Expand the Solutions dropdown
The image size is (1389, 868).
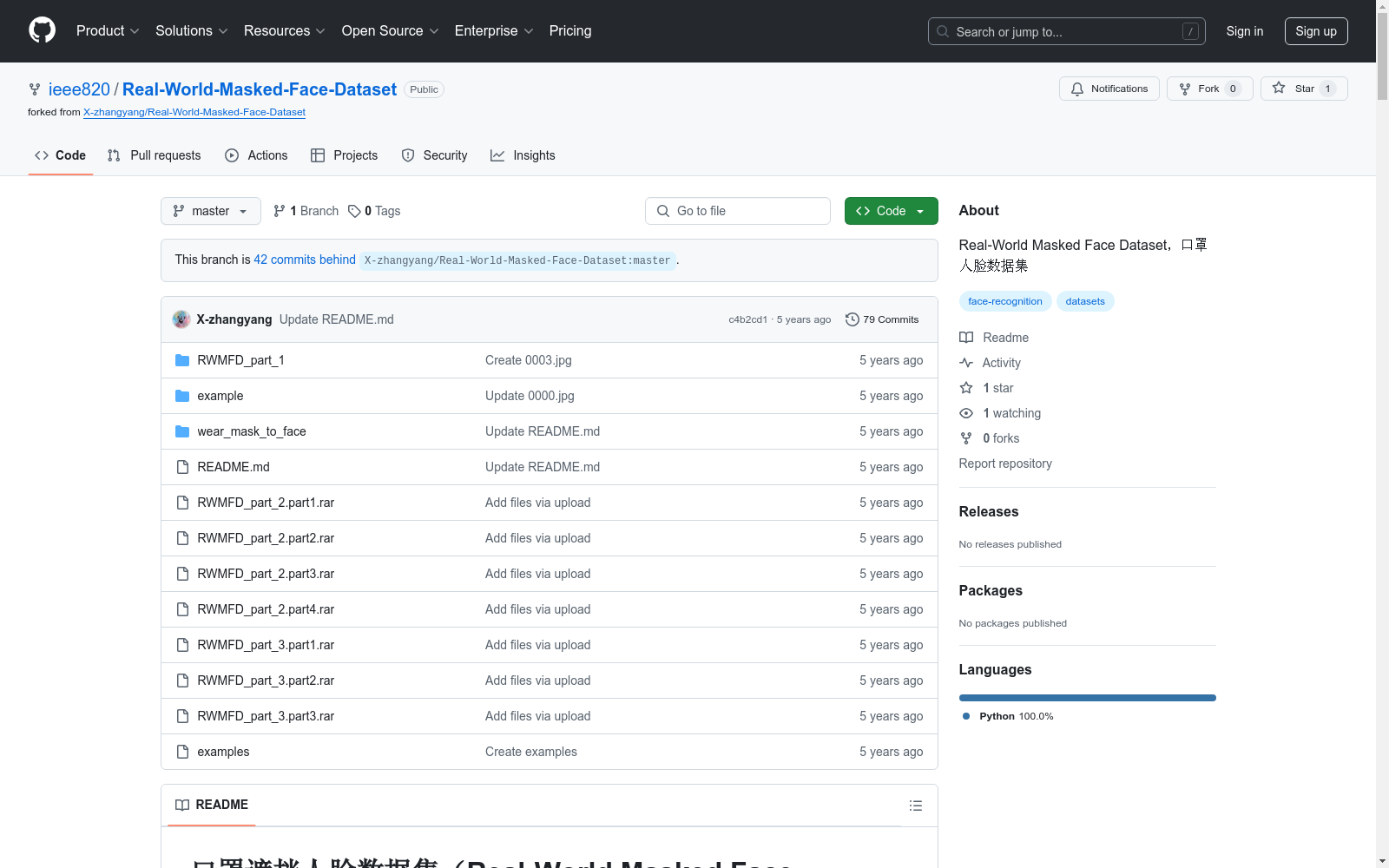(x=192, y=30)
